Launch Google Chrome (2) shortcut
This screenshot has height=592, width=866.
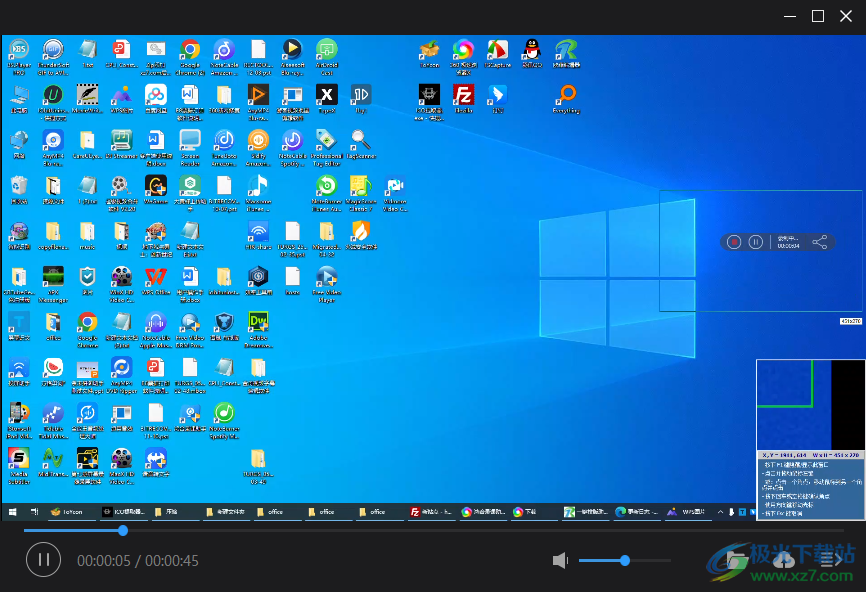point(190,57)
